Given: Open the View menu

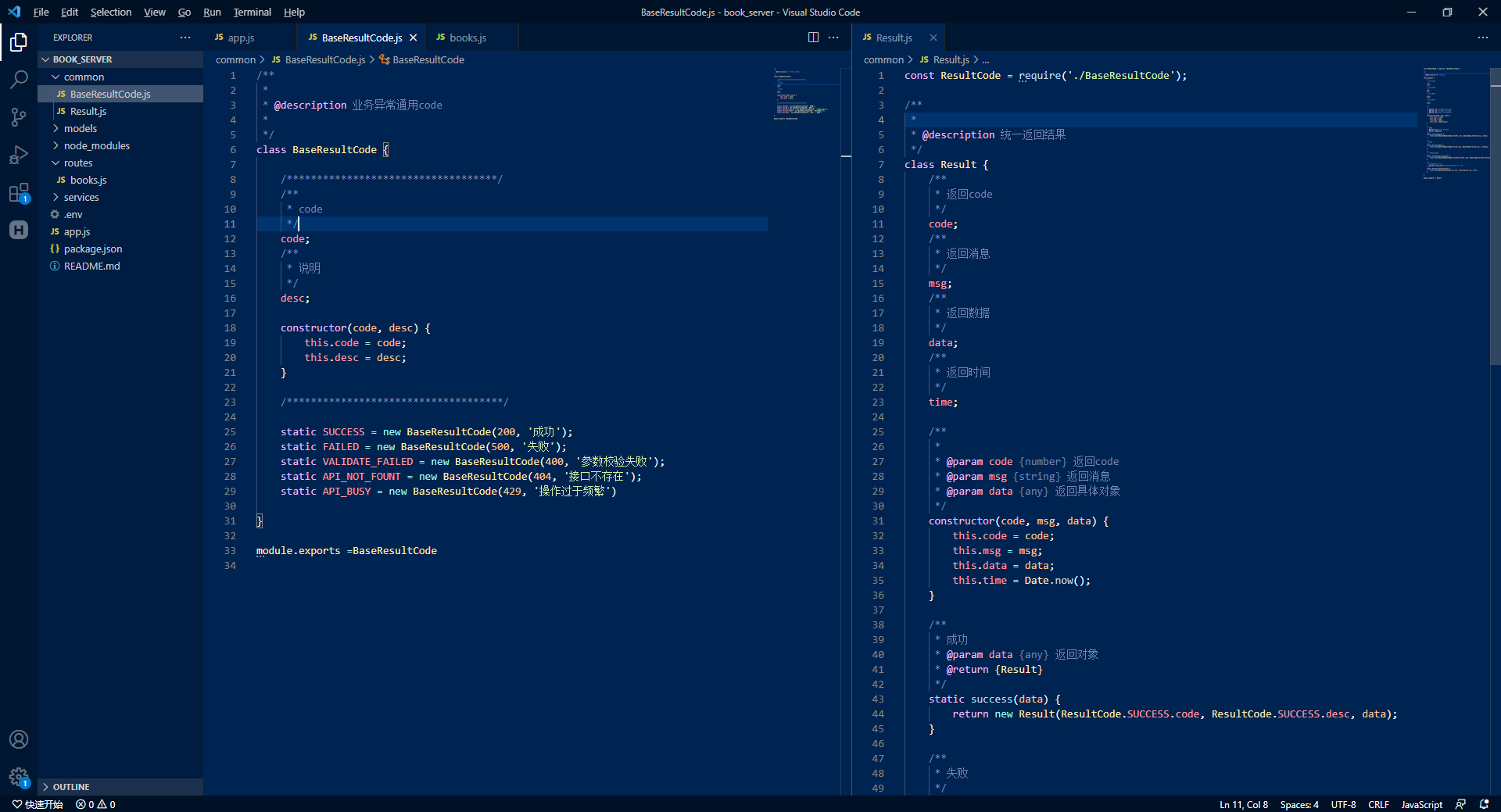Looking at the screenshot, I should (x=155, y=12).
